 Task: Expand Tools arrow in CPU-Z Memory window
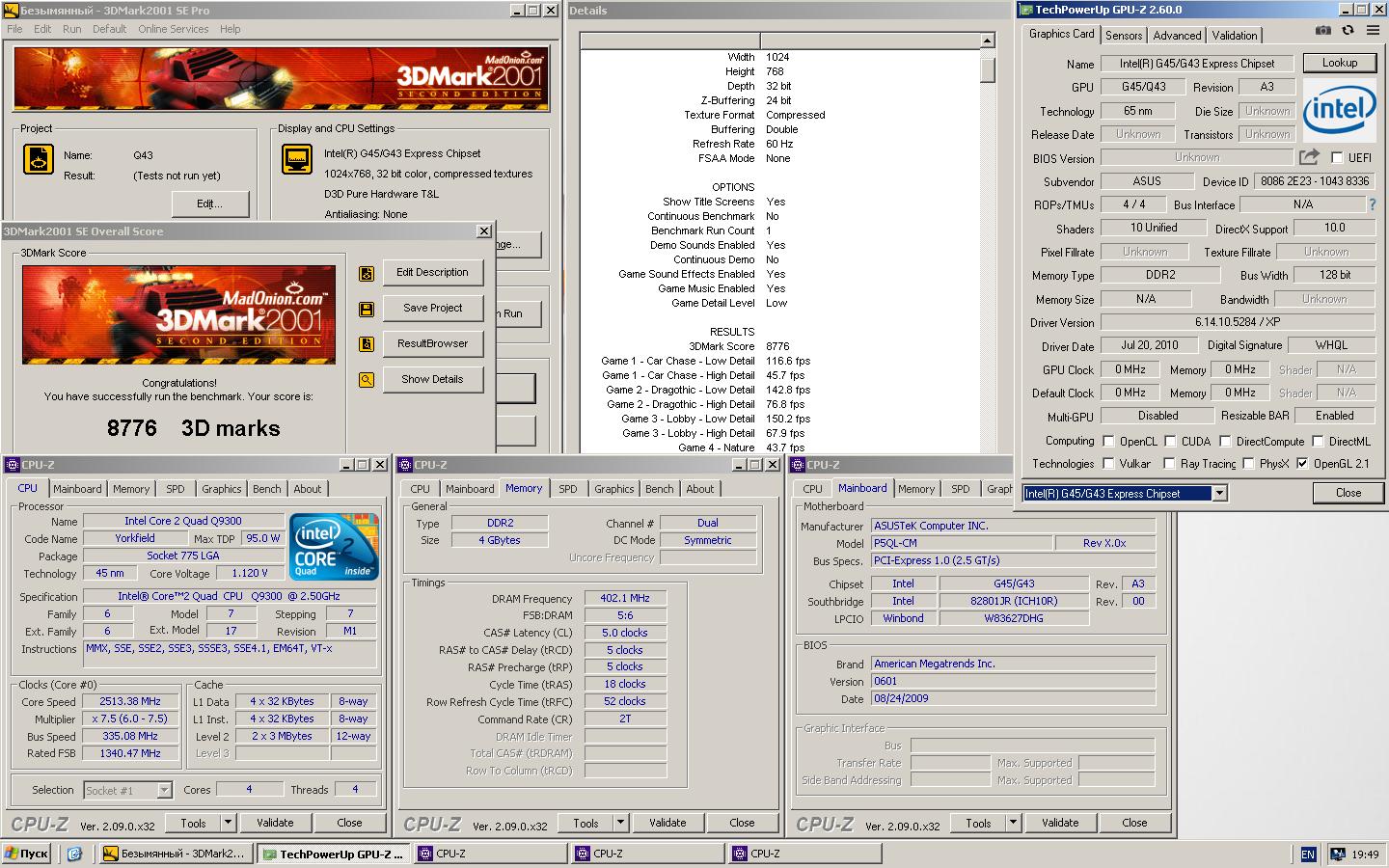621,823
